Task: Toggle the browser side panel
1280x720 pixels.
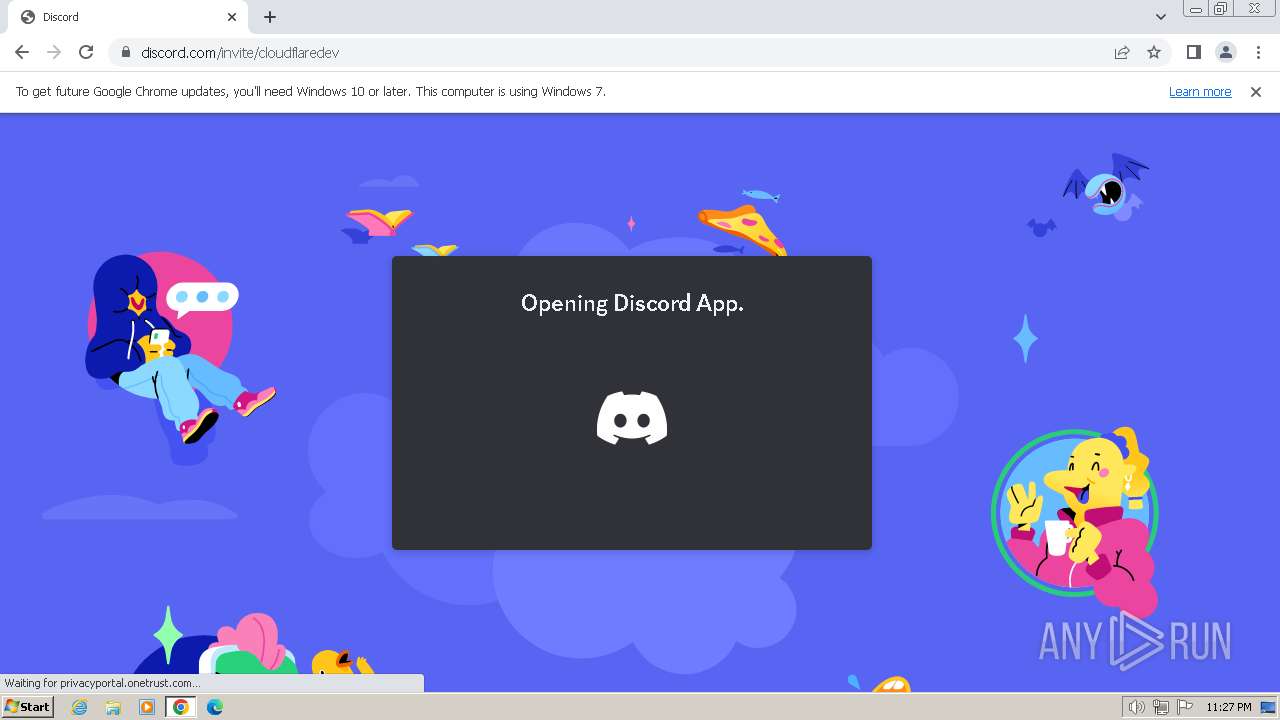Action: click(1193, 52)
